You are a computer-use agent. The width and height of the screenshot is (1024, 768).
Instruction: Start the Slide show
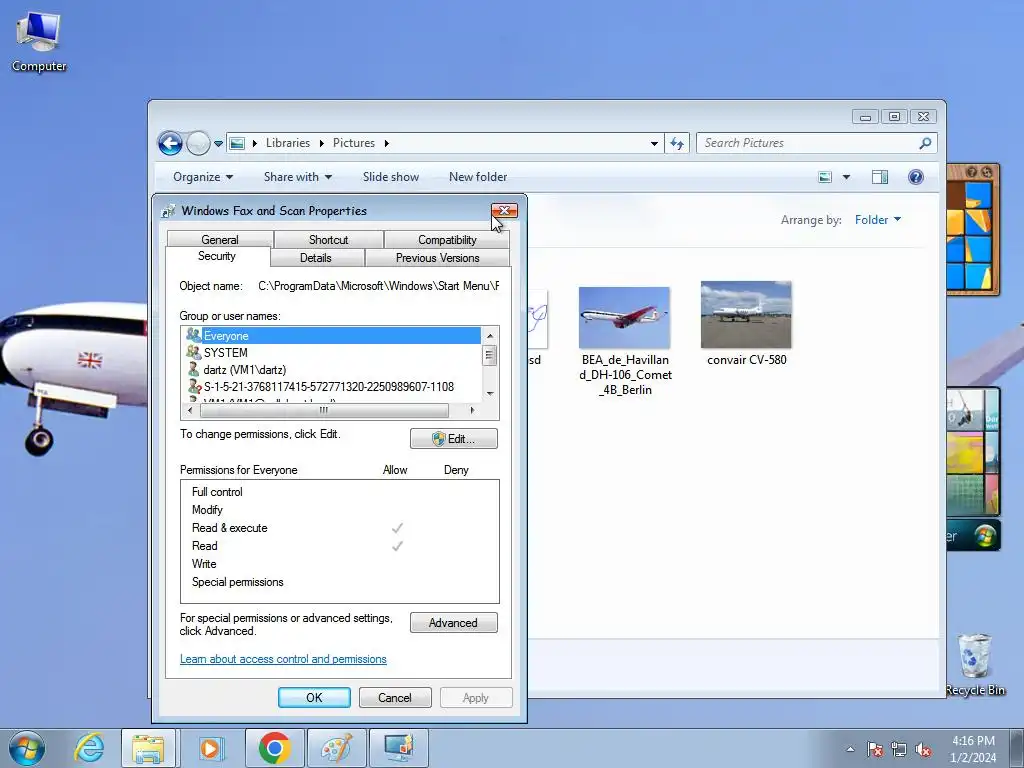pyautogui.click(x=391, y=177)
